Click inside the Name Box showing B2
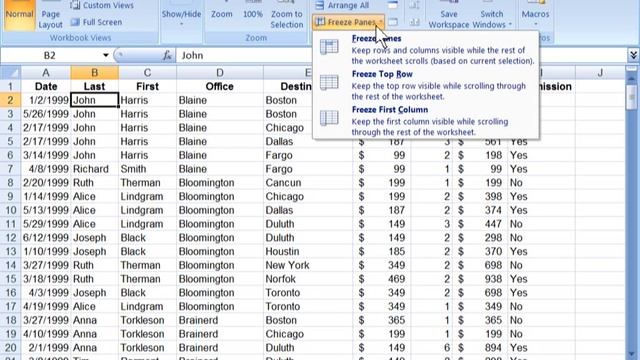The height and width of the screenshot is (360, 640). [50, 55]
